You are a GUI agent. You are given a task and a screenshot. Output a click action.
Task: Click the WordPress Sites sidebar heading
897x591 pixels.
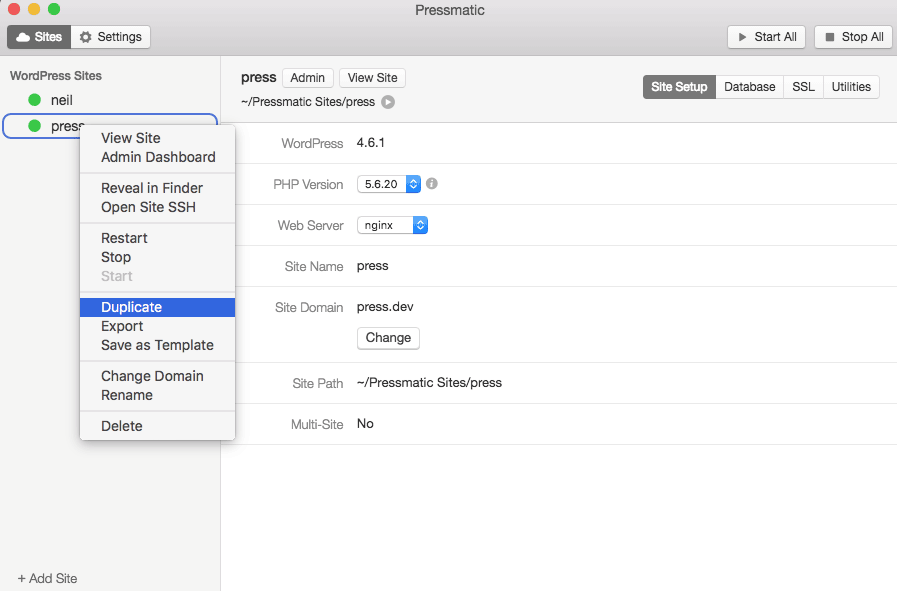click(x=56, y=76)
